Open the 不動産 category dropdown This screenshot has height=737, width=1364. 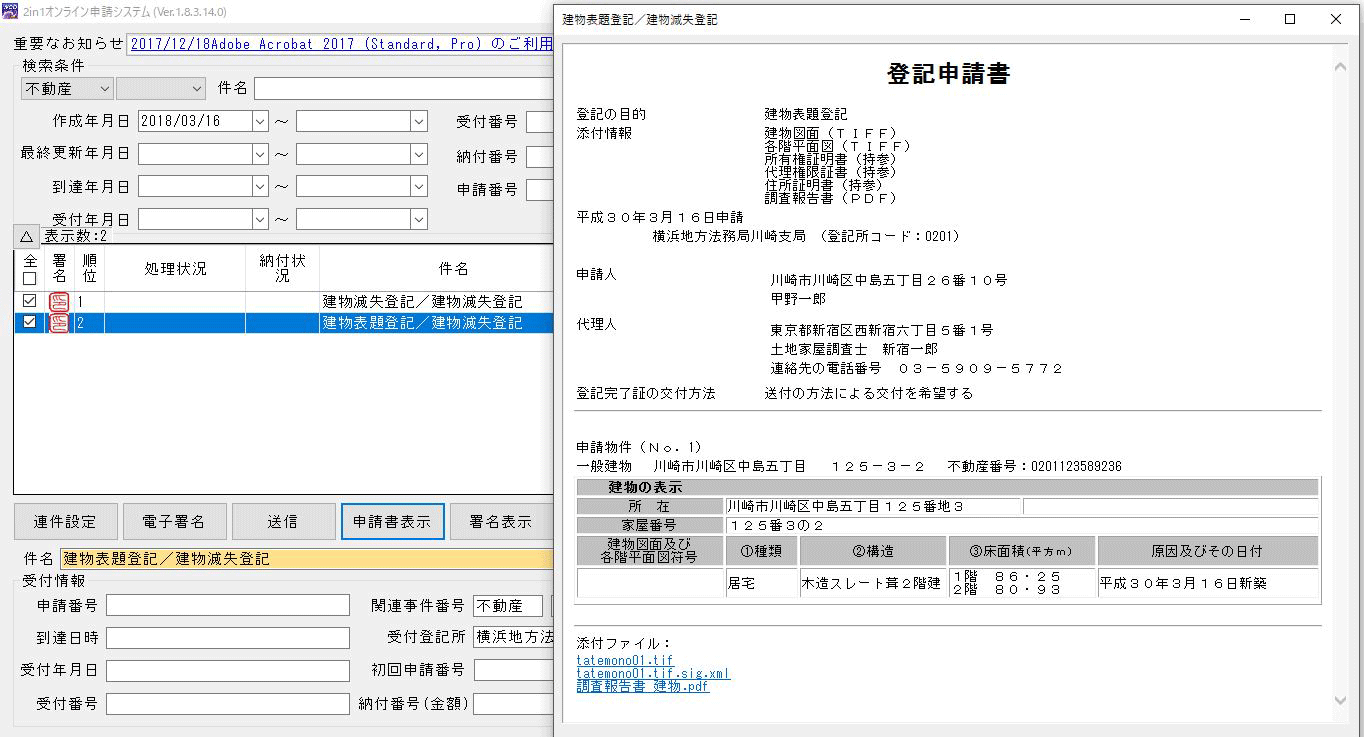[x=104, y=89]
